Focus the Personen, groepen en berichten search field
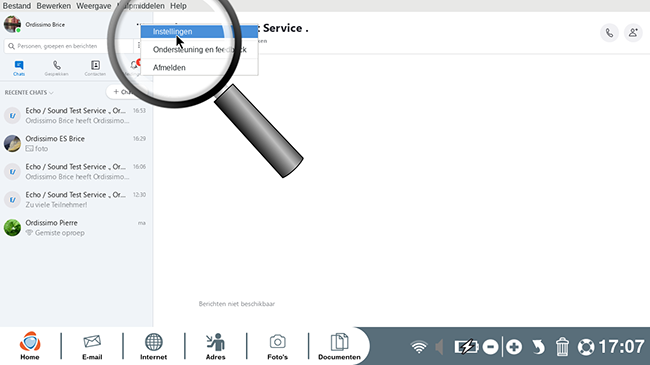 [x=68, y=46]
